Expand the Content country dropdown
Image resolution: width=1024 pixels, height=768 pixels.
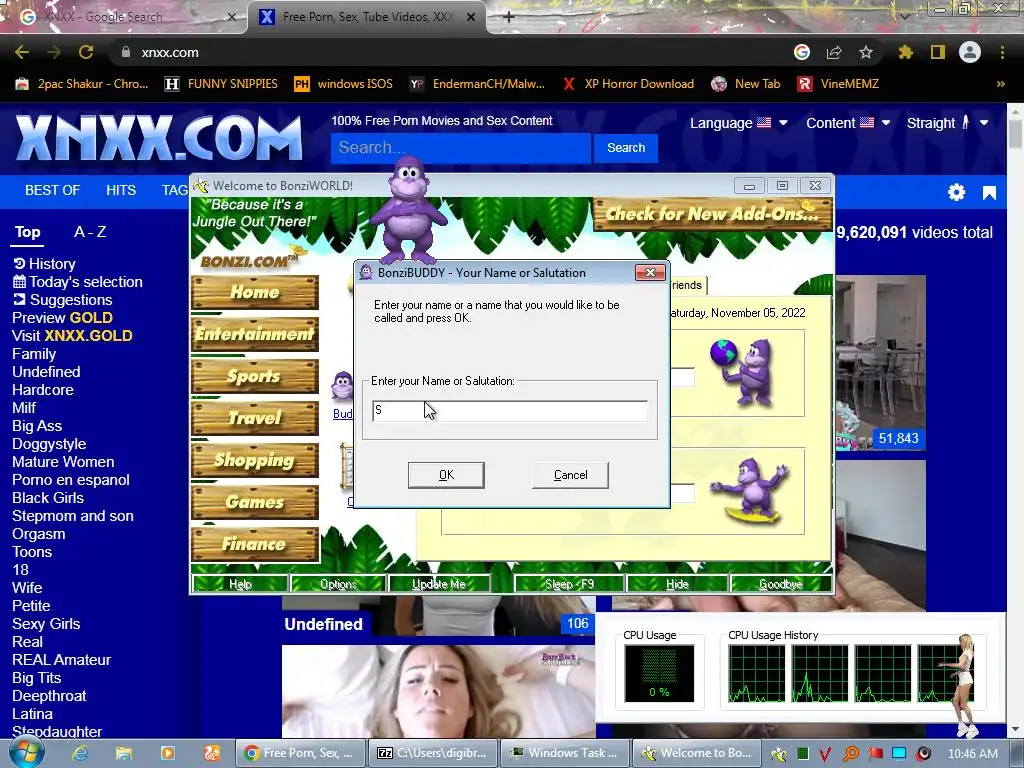(x=848, y=123)
